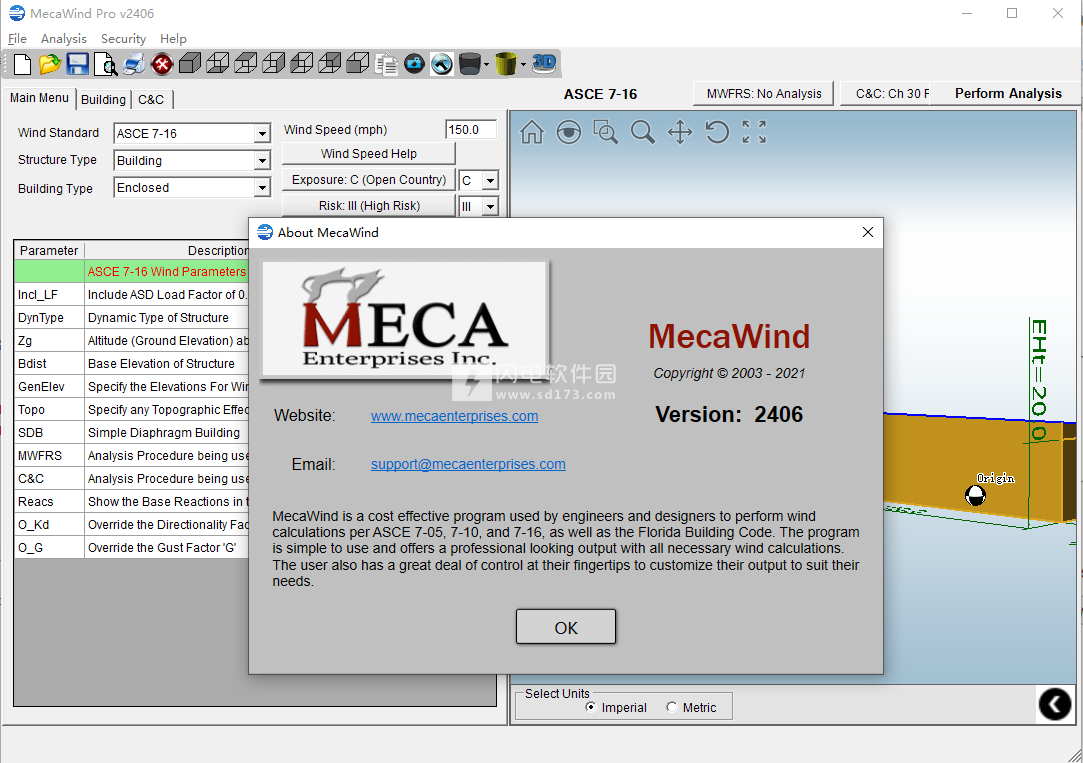This screenshot has width=1083, height=763.
Task: Open the Structure Type dropdown
Action: (x=262, y=161)
